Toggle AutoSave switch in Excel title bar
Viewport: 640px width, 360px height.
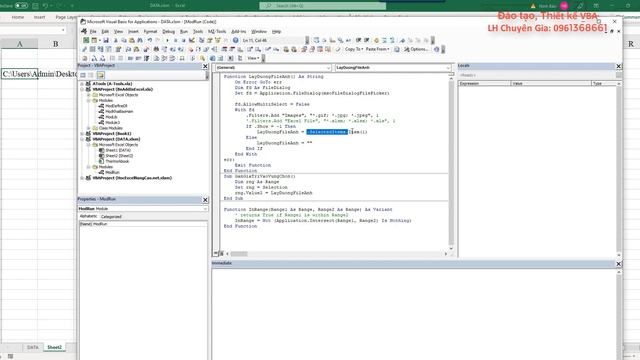(x=21, y=6)
